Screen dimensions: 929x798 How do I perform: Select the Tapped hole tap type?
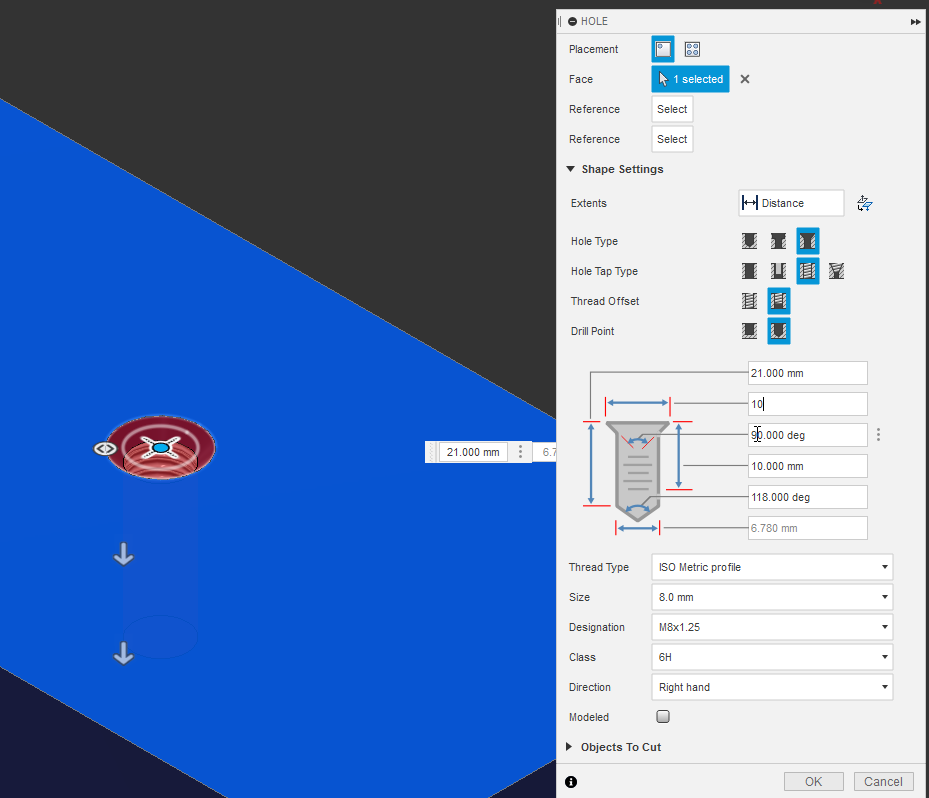click(x=807, y=271)
